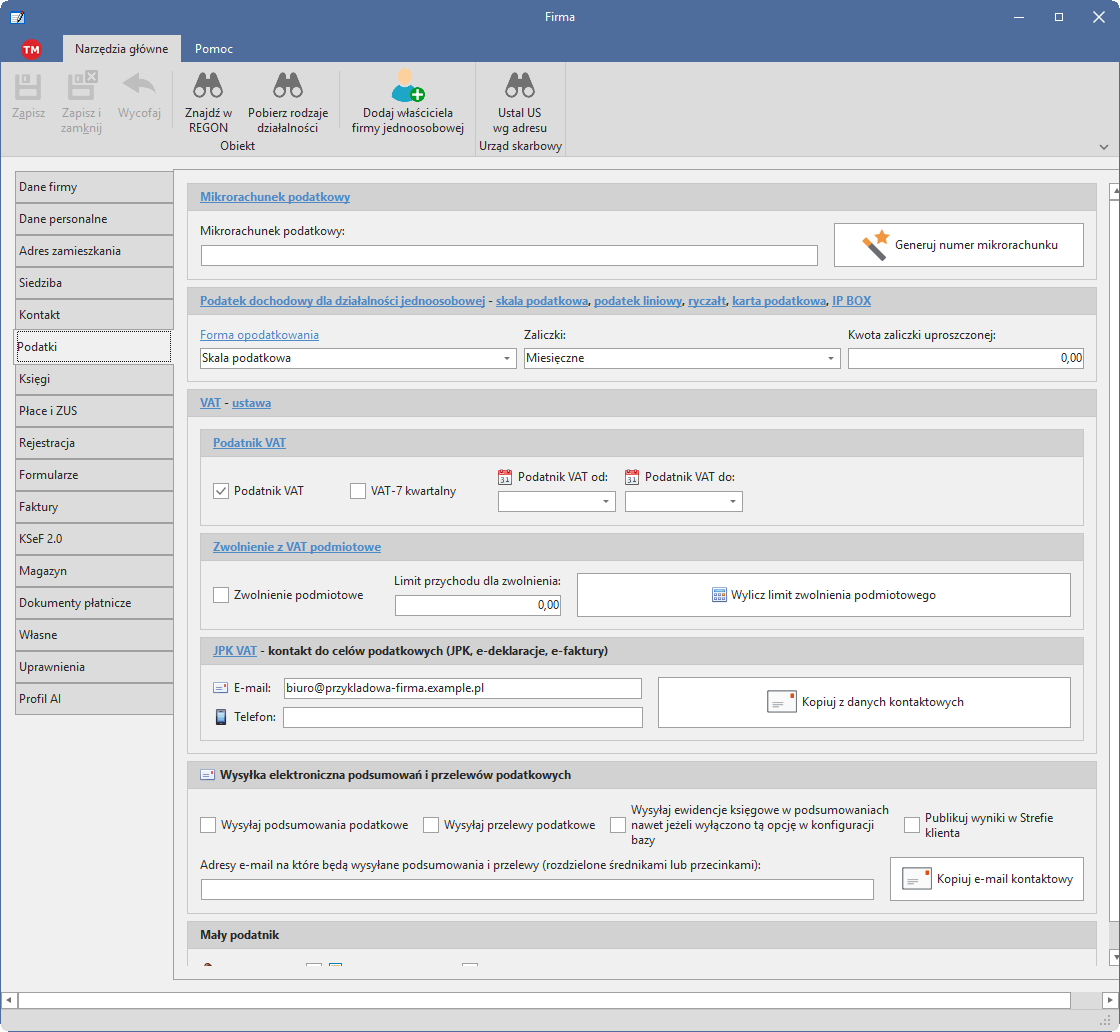Tick the Zwolnienie podmiotowe checkbox
The width and height of the screenshot is (1120, 1032).
[221, 595]
